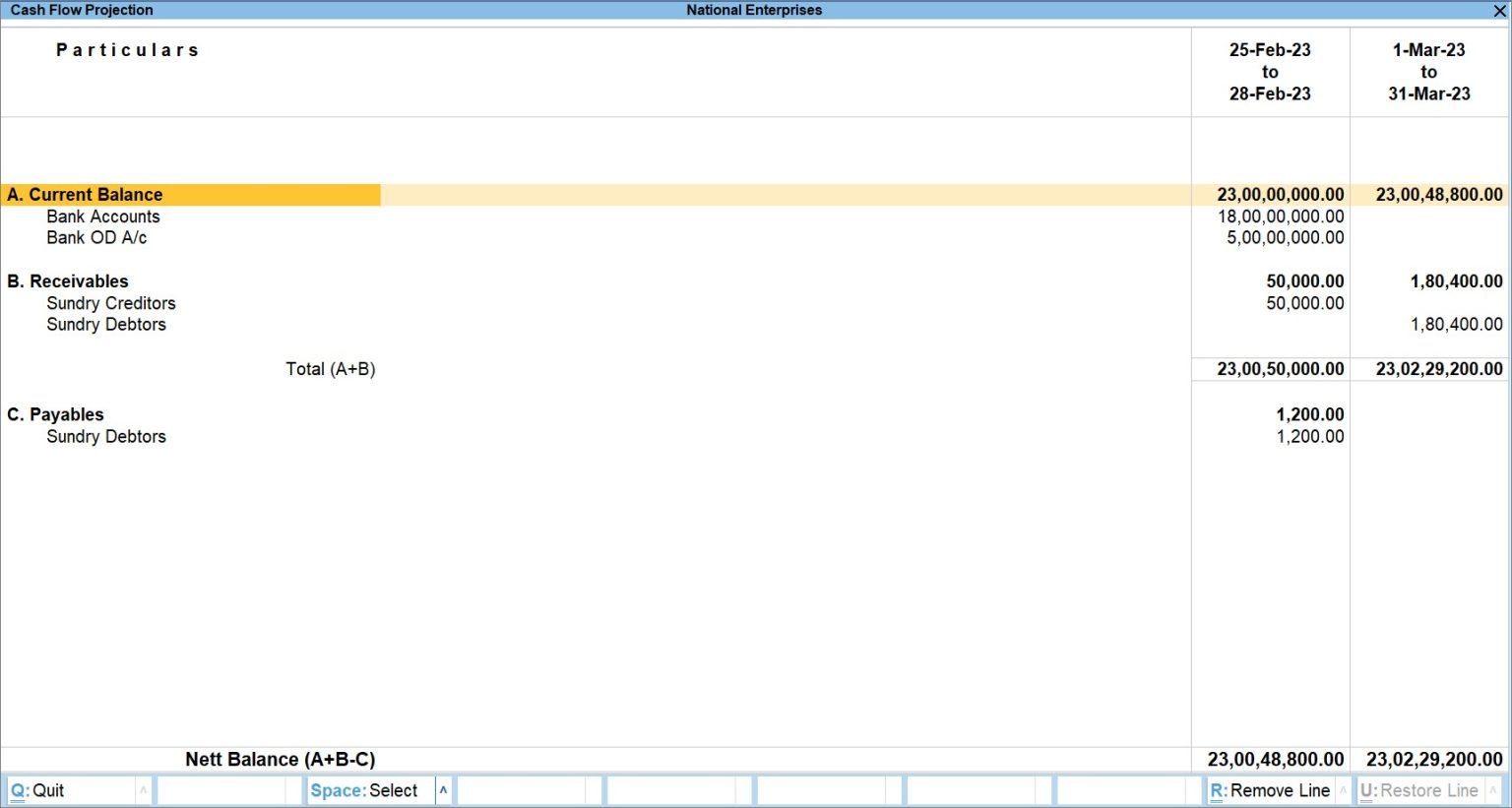Restore a removed line via U: Restore Line
Viewport: 1512px width, 808px height.
(x=1420, y=789)
